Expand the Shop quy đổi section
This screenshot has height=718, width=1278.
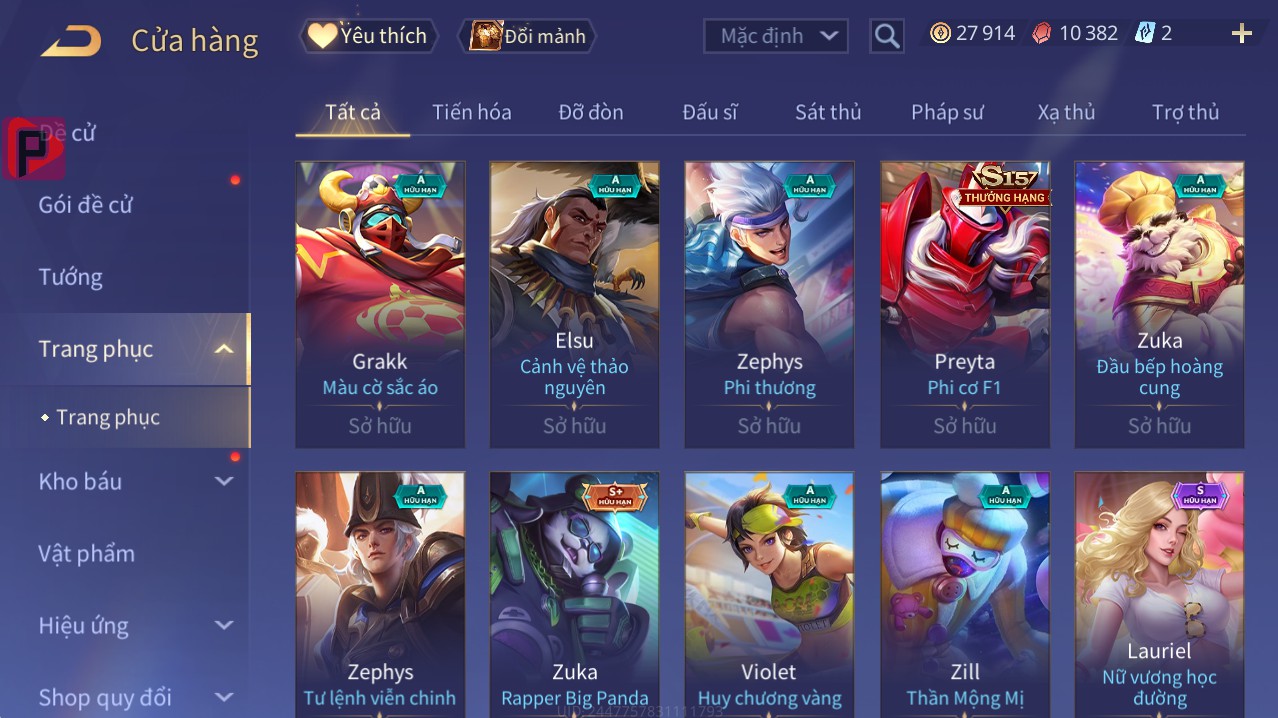click(224, 697)
